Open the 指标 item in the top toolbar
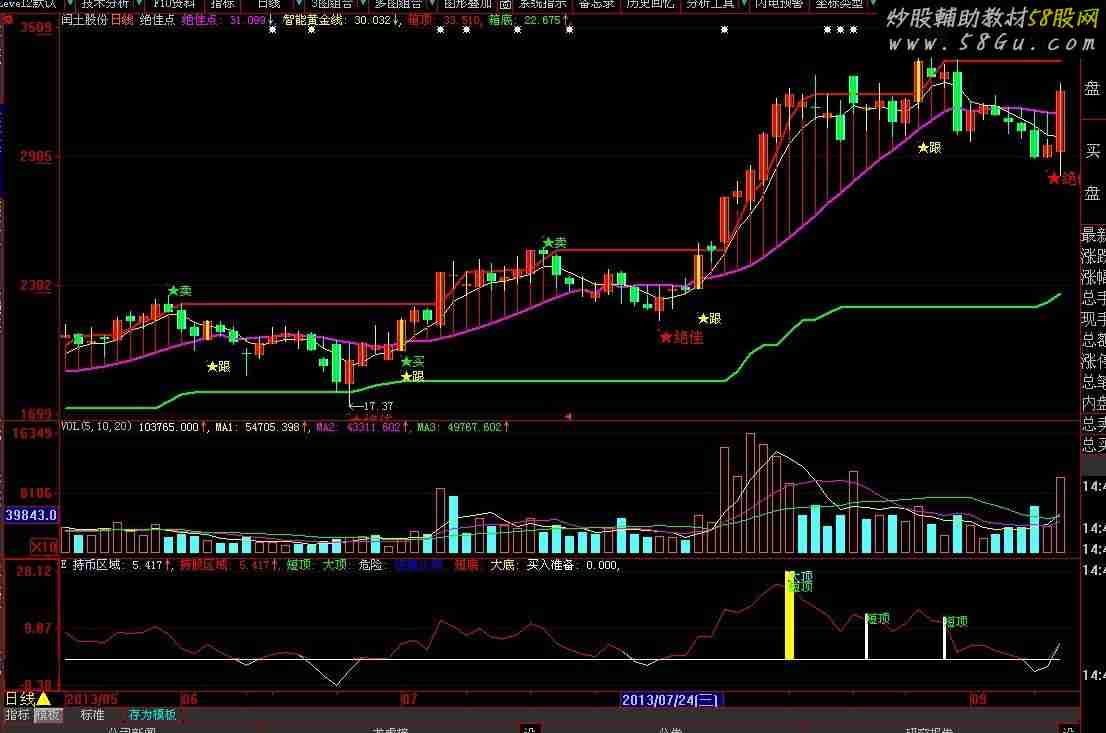The image size is (1106, 733). (222, 4)
